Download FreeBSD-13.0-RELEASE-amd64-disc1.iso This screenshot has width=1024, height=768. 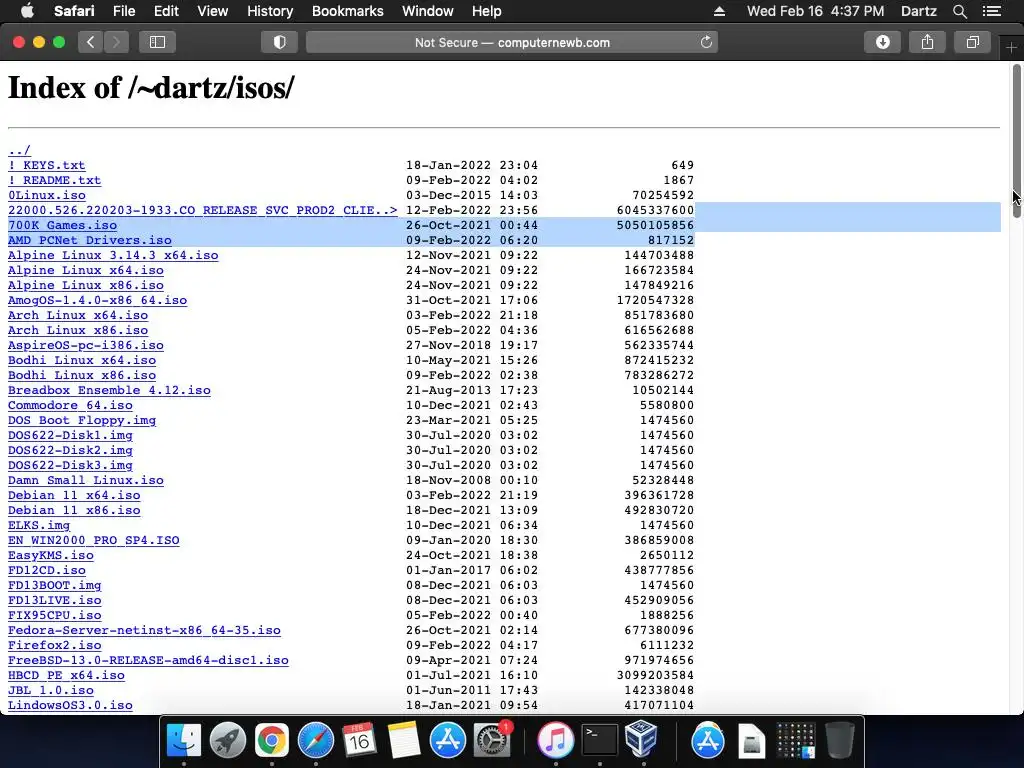point(148,661)
